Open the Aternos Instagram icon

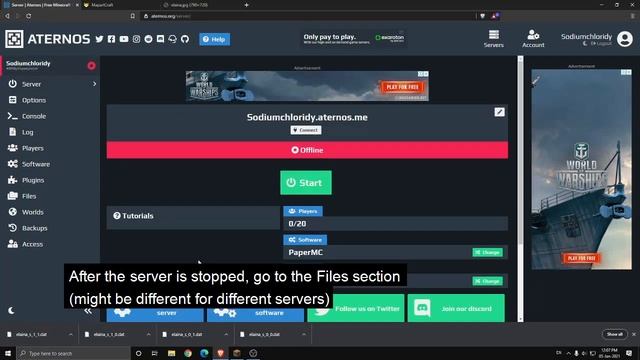pos(136,39)
